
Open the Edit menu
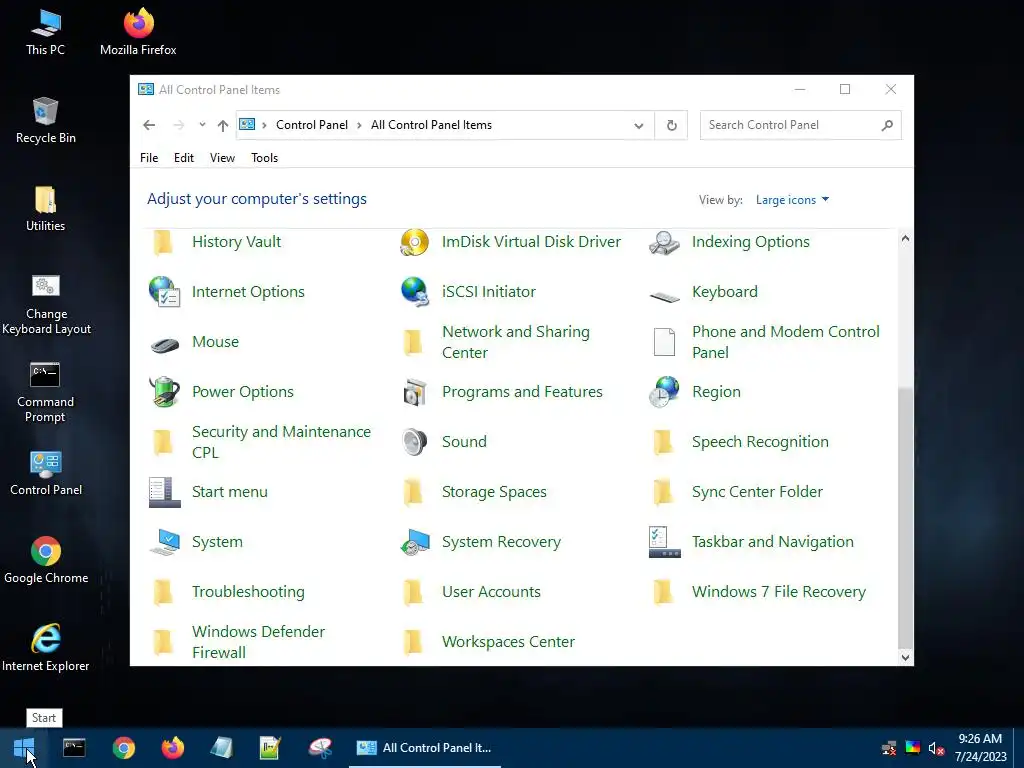point(184,158)
